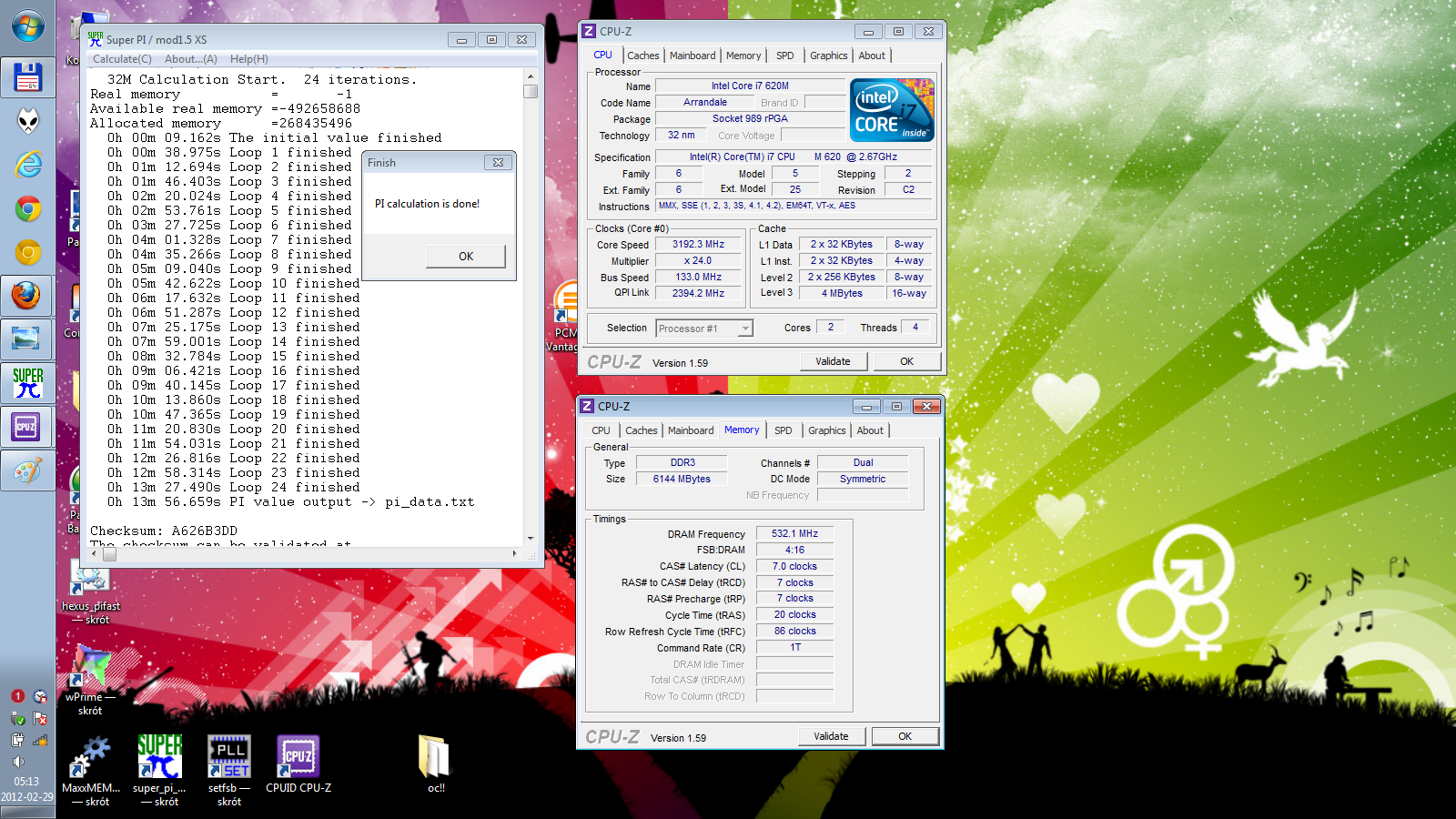Screen dimensions: 1456x819
Task: Click Show desktop strip below the clock
Action: (27, 813)
